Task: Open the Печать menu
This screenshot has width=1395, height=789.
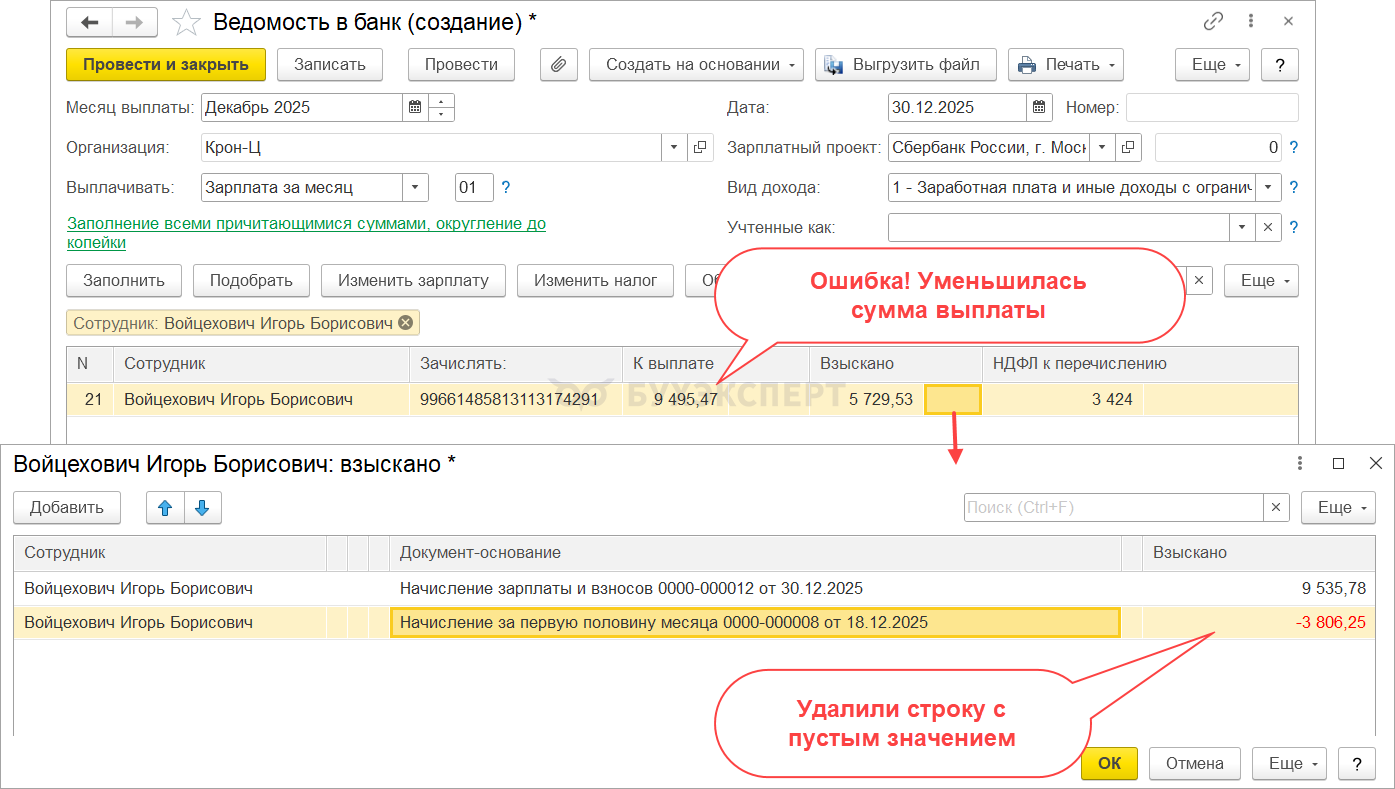Action: [1065, 64]
